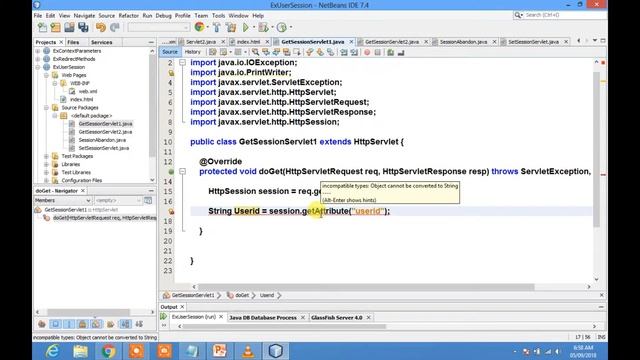Toggle Show Inner Classes filter in Navigator
The height and width of the screenshot is (360, 640).
point(96,324)
